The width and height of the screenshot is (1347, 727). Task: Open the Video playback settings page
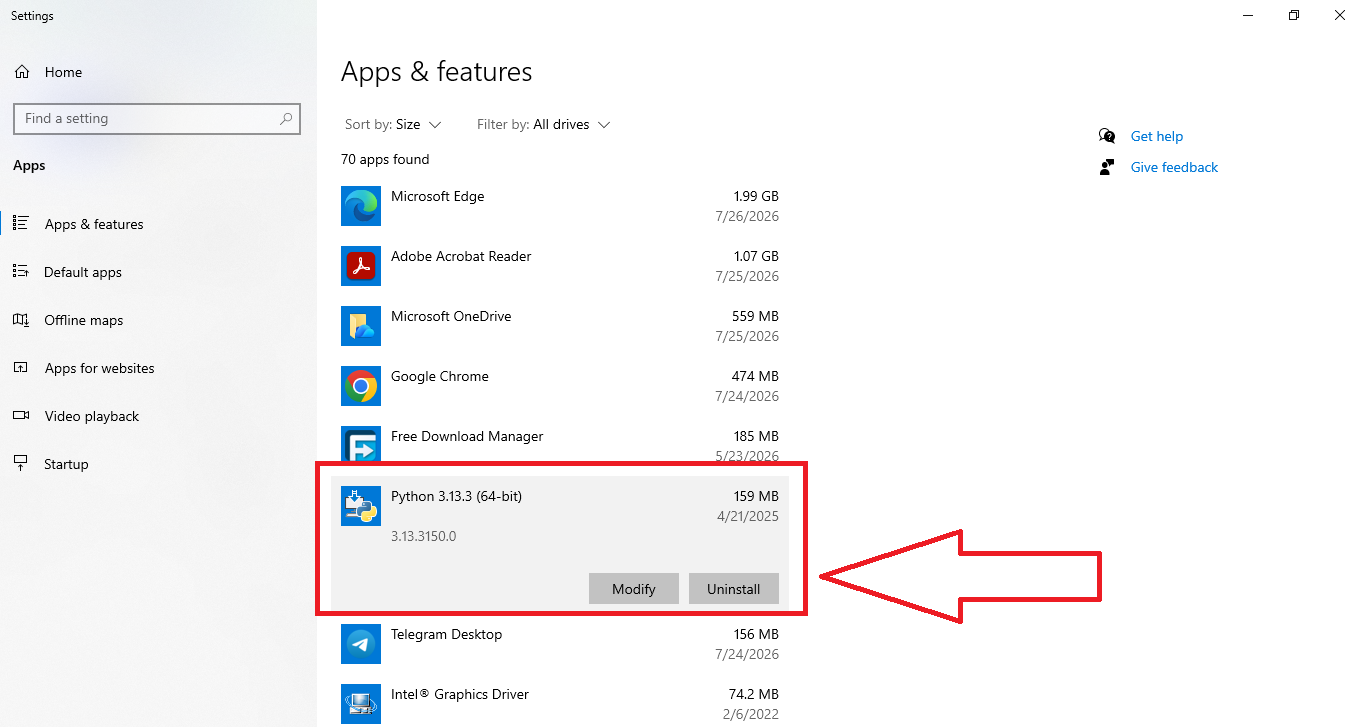coord(92,416)
